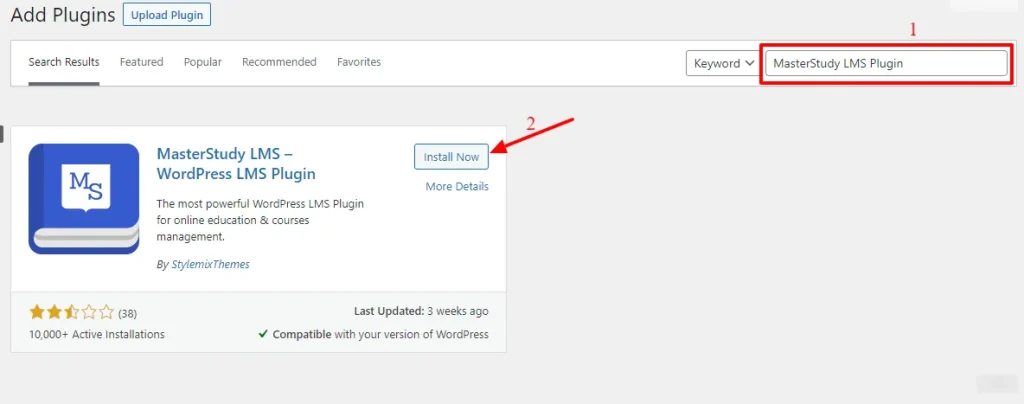Click the Upload Plugin button
This screenshot has height=404, width=1024.
coord(167,14)
